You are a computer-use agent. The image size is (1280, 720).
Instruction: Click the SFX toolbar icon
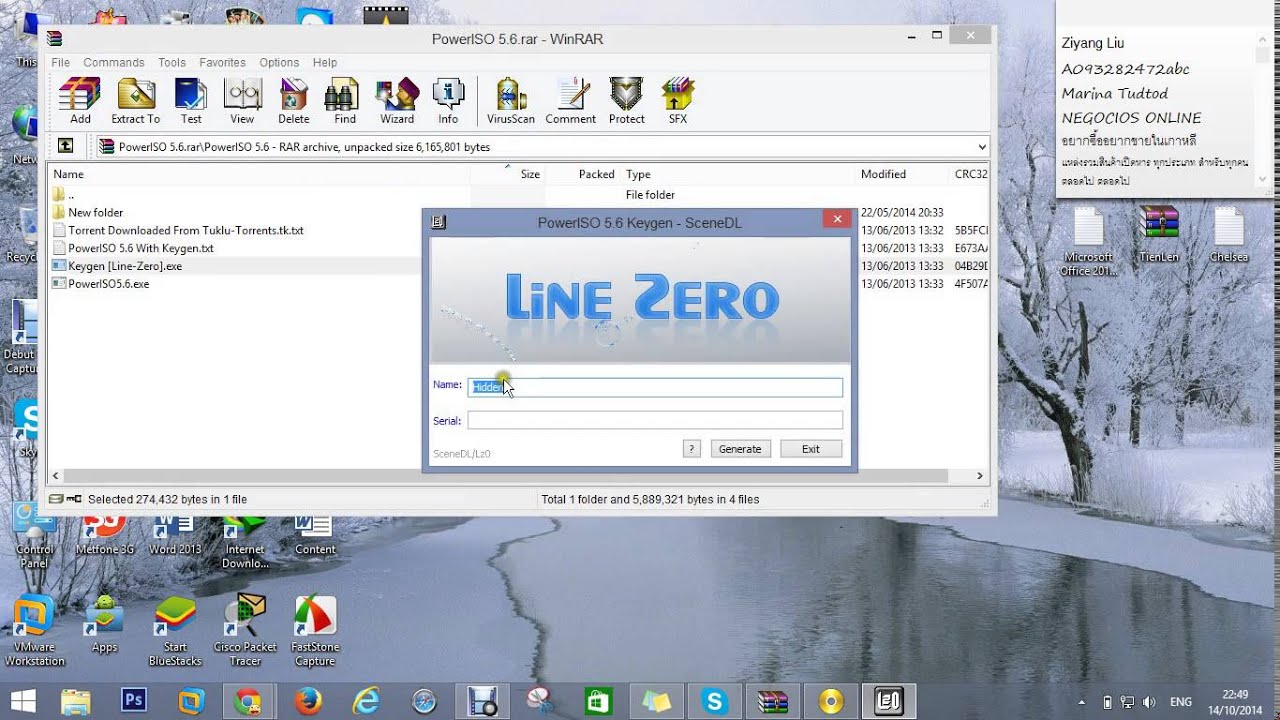tap(678, 101)
